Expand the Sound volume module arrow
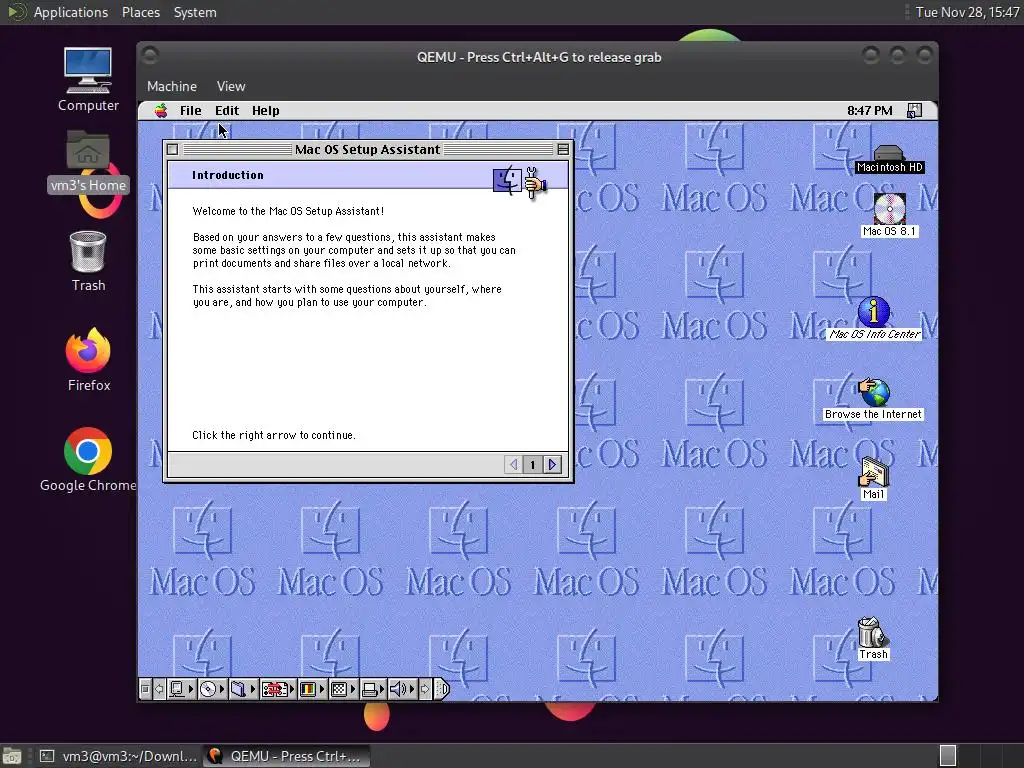Screen dimensions: 1024x768 (x=412, y=689)
